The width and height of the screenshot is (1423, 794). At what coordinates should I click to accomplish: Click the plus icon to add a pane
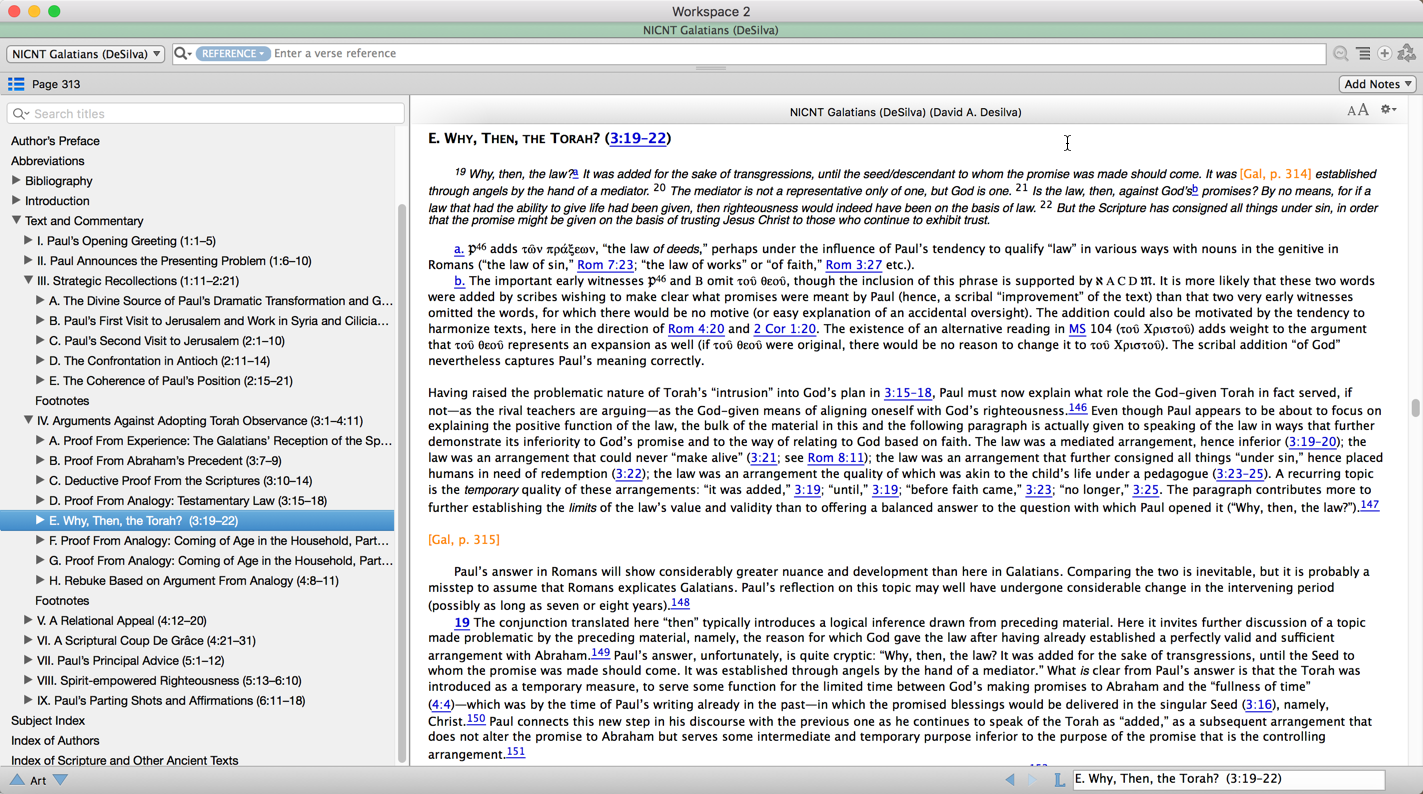1385,53
